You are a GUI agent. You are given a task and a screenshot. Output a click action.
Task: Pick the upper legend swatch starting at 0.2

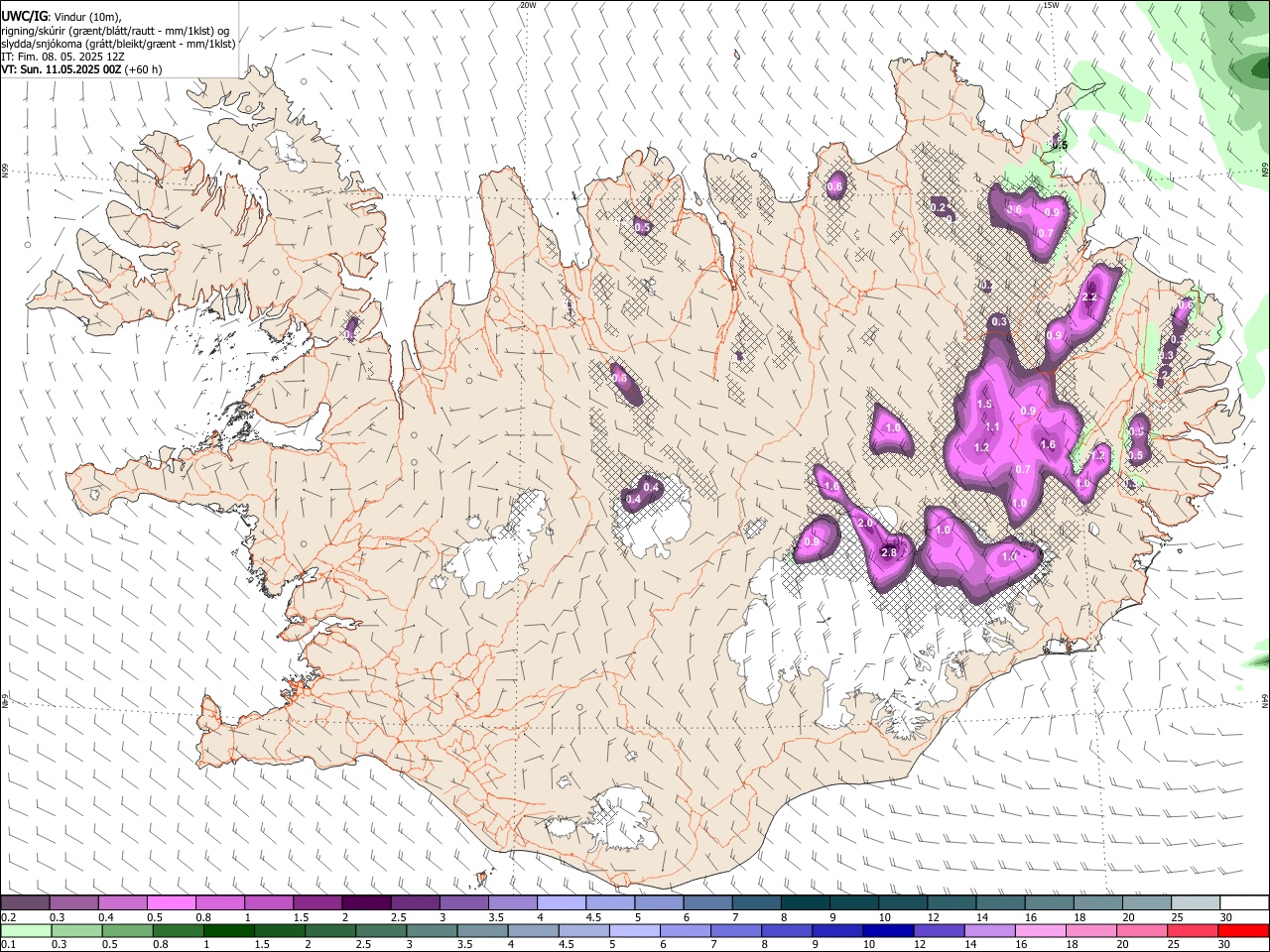coord(25,903)
